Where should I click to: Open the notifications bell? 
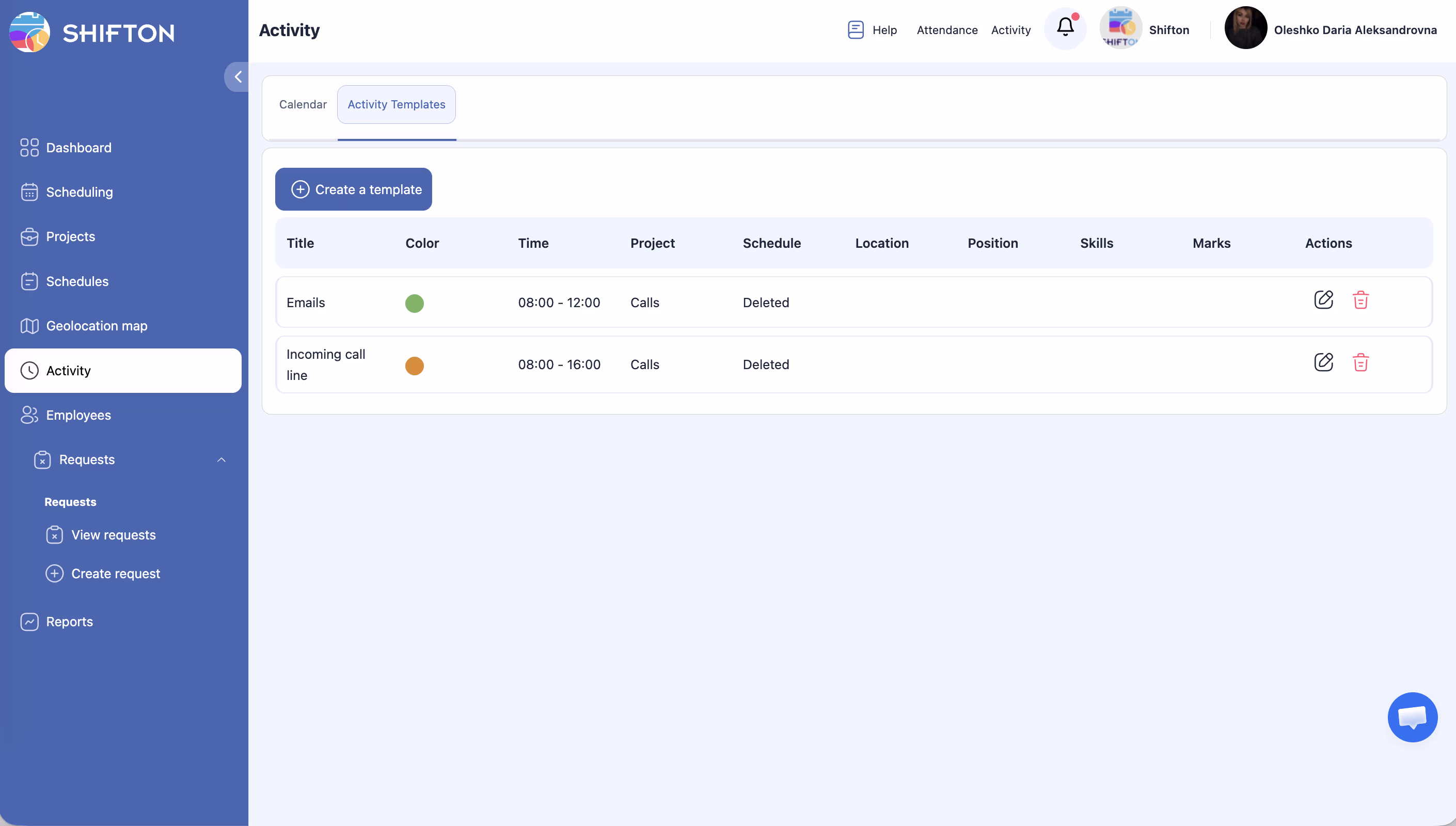tap(1065, 28)
